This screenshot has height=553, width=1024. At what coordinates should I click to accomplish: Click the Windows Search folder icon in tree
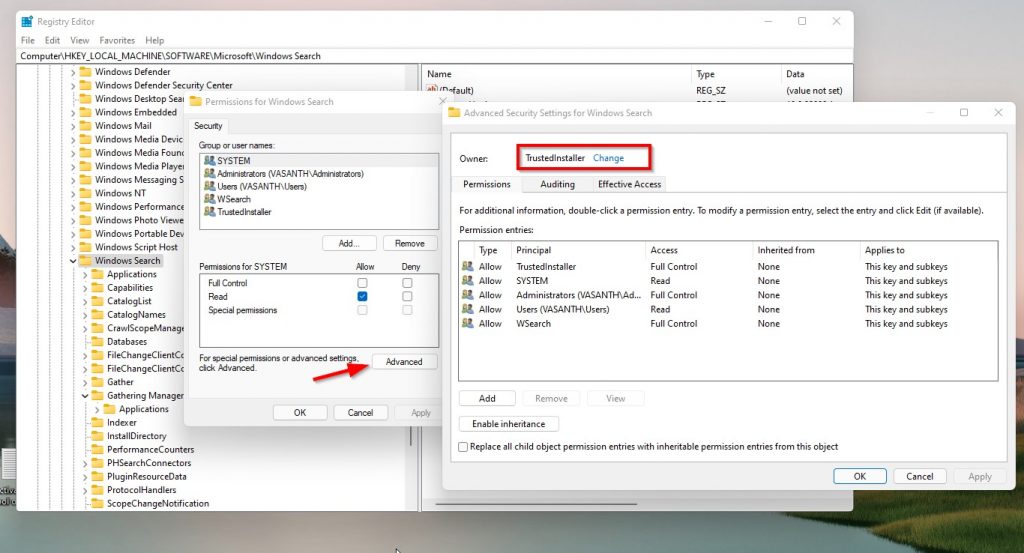(x=86, y=261)
